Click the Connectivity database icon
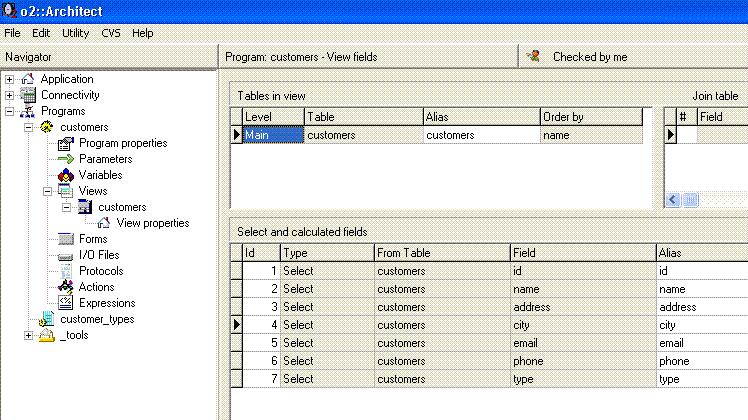Viewport: 748px width, 420px height. [28, 95]
